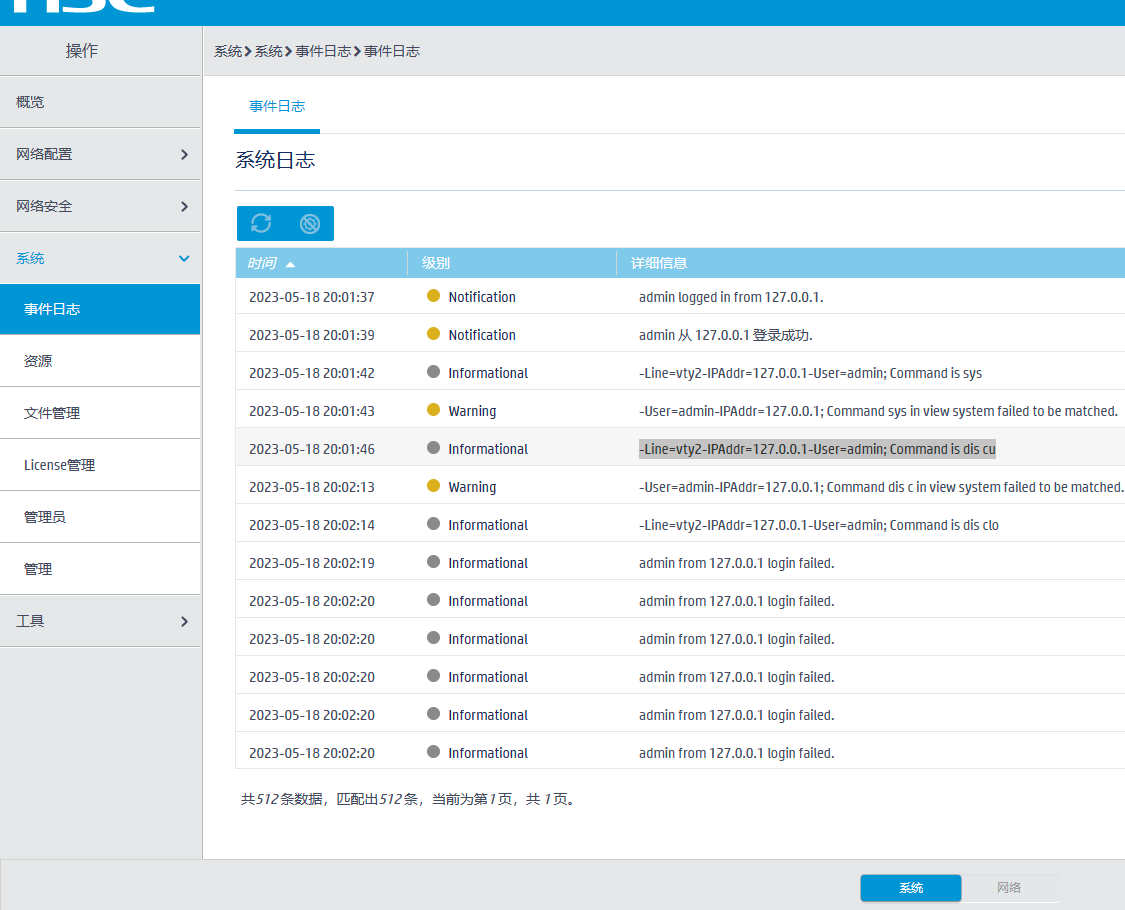The height and width of the screenshot is (910, 1125).
Task: Collapse the 系统 menu chevron
Action: 184,258
